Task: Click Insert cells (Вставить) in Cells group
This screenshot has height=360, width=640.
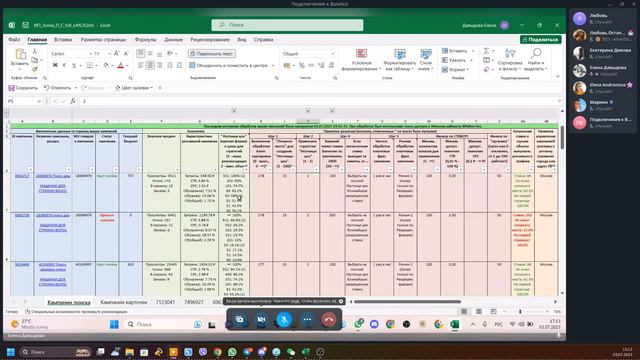Action: point(455,51)
